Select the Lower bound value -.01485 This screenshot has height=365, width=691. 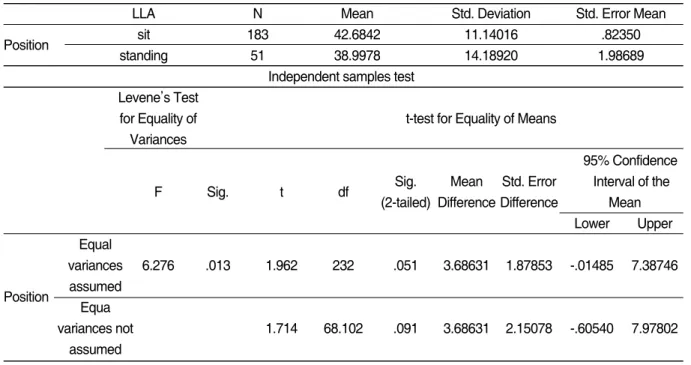pyautogui.click(x=591, y=265)
